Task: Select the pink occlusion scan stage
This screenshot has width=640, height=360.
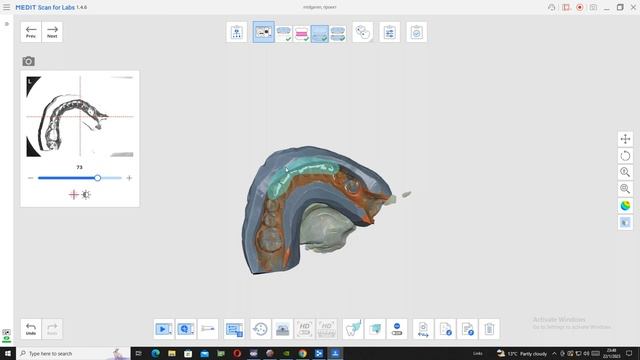Action: (x=302, y=33)
